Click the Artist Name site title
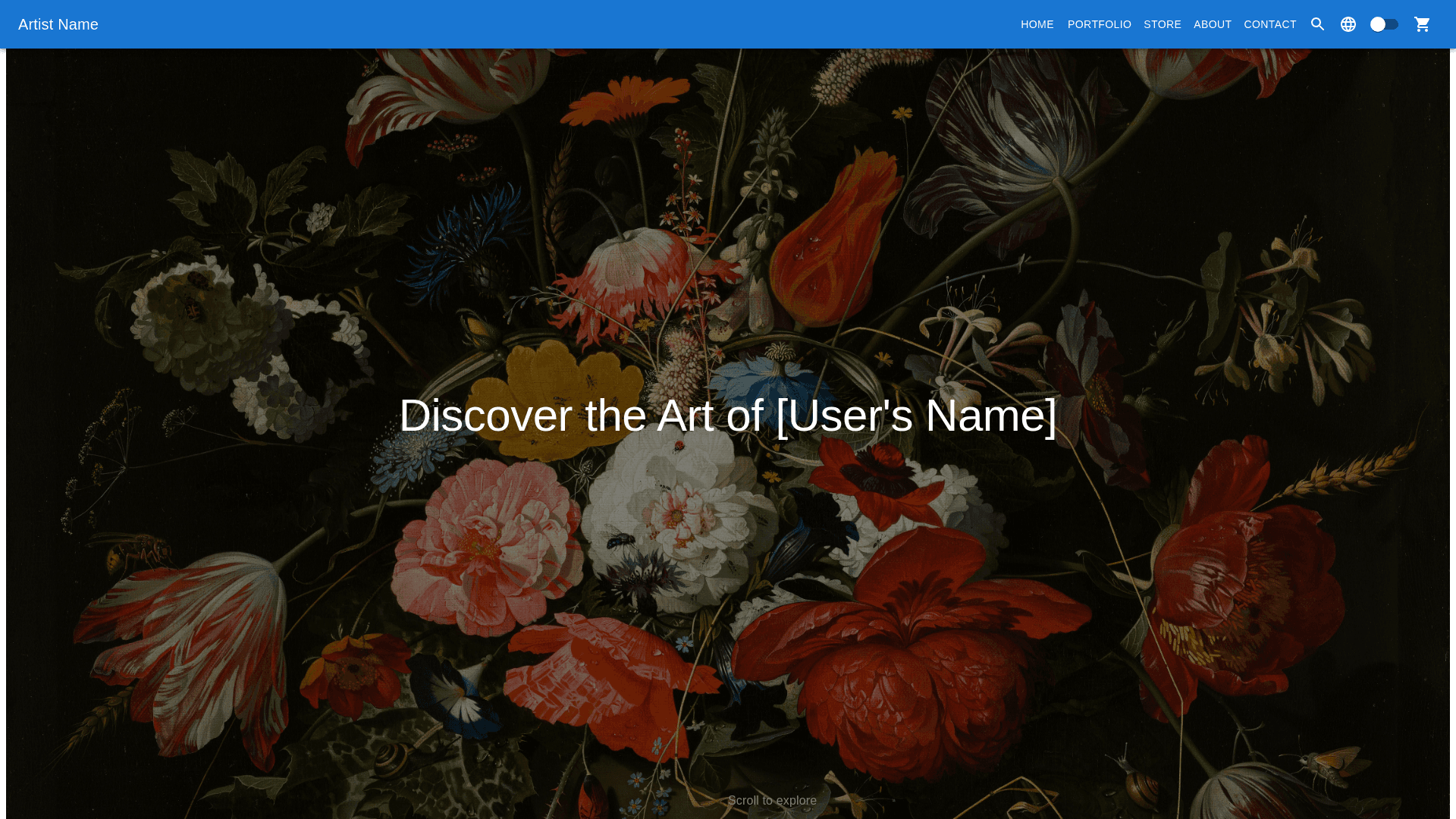Viewport: 1456px width, 819px height. 58,24
